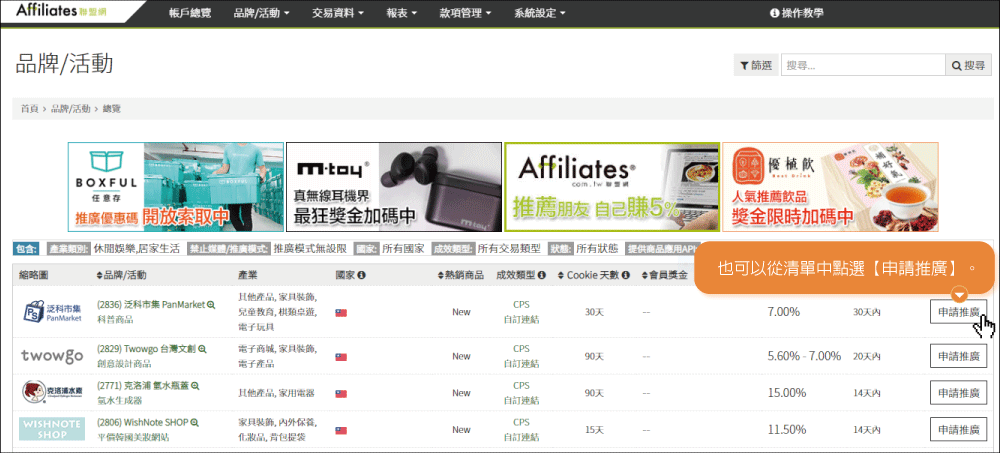The width and height of the screenshot is (1000, 453).
Task: Click the Affiliates 聯盟網 logo
Action: (x=62, y=11)
